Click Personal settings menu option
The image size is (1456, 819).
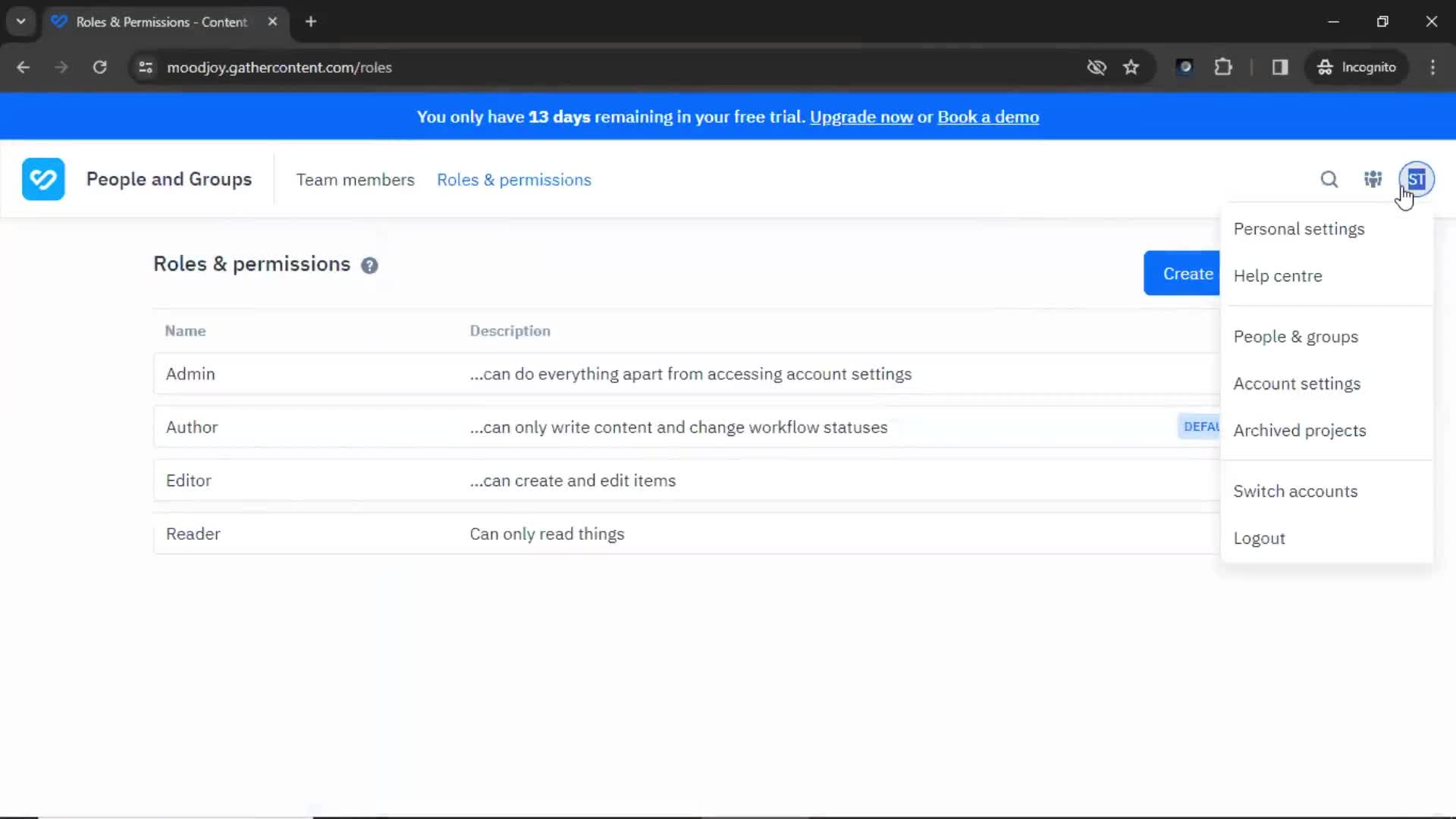coord(1298,228)
